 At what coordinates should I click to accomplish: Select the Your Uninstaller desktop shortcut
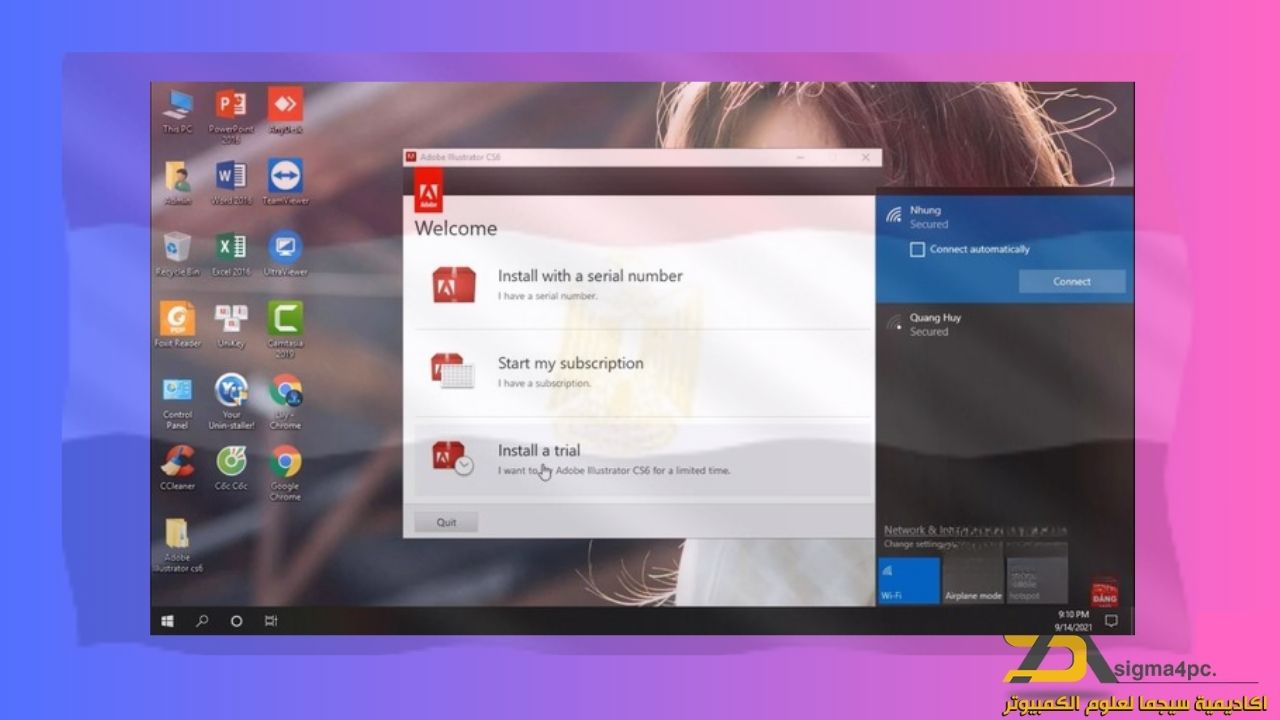231,402
